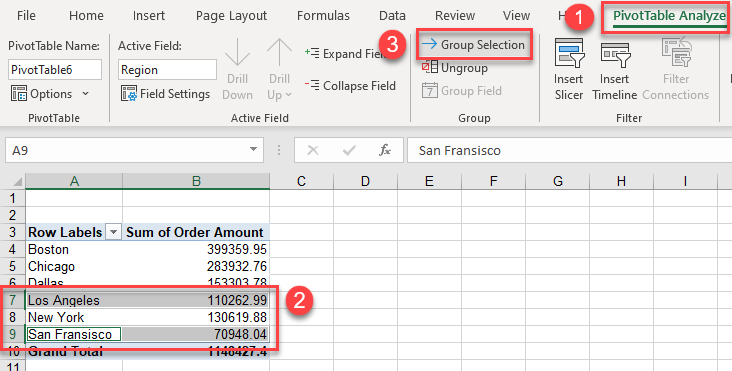Open the Name Box dropdown arrow
The height and width of the screenshot is (371, 732).
tap(253, 150)
